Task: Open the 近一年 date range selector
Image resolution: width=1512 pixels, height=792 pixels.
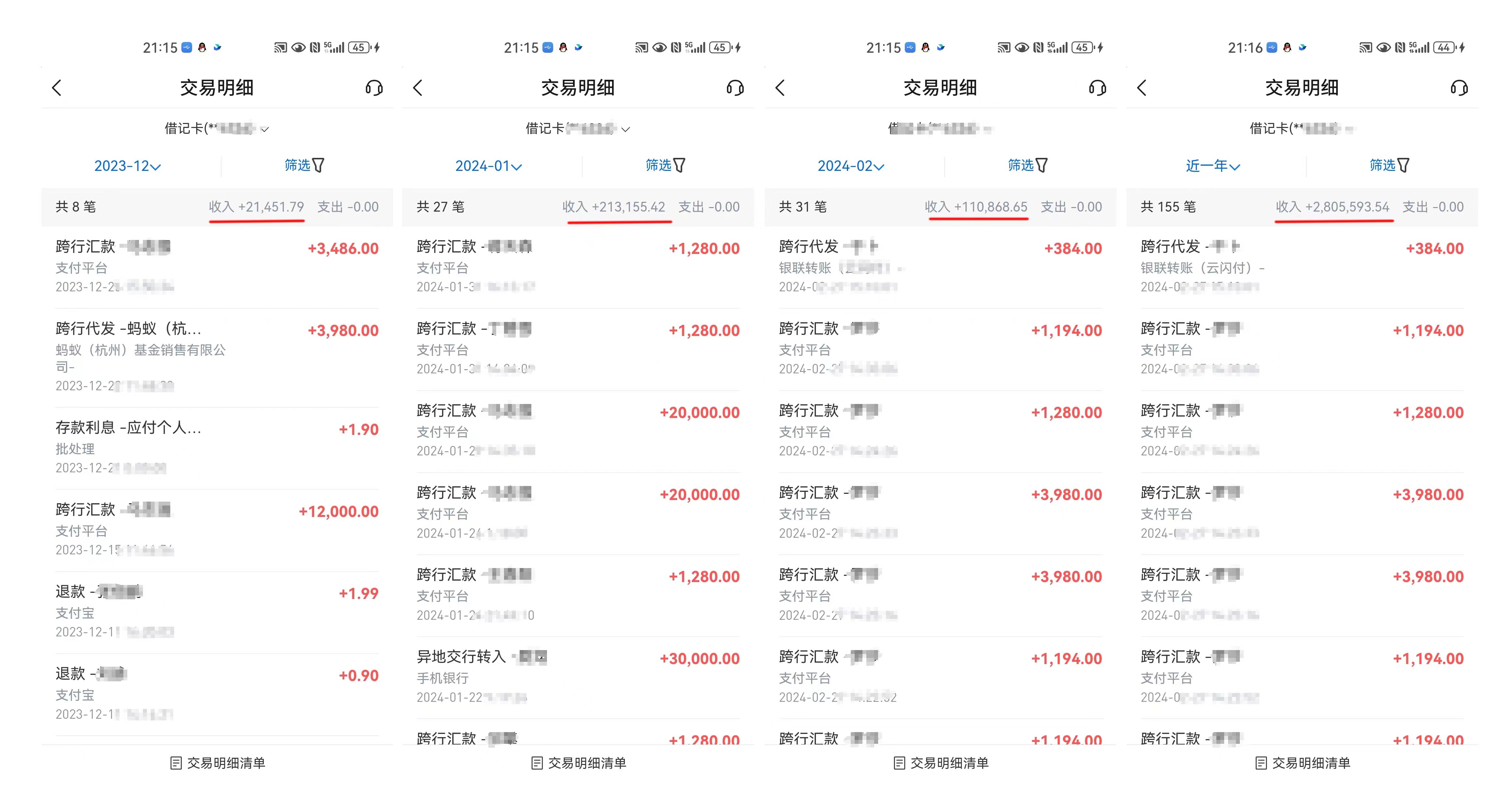Action: [x=1213, y=166]
